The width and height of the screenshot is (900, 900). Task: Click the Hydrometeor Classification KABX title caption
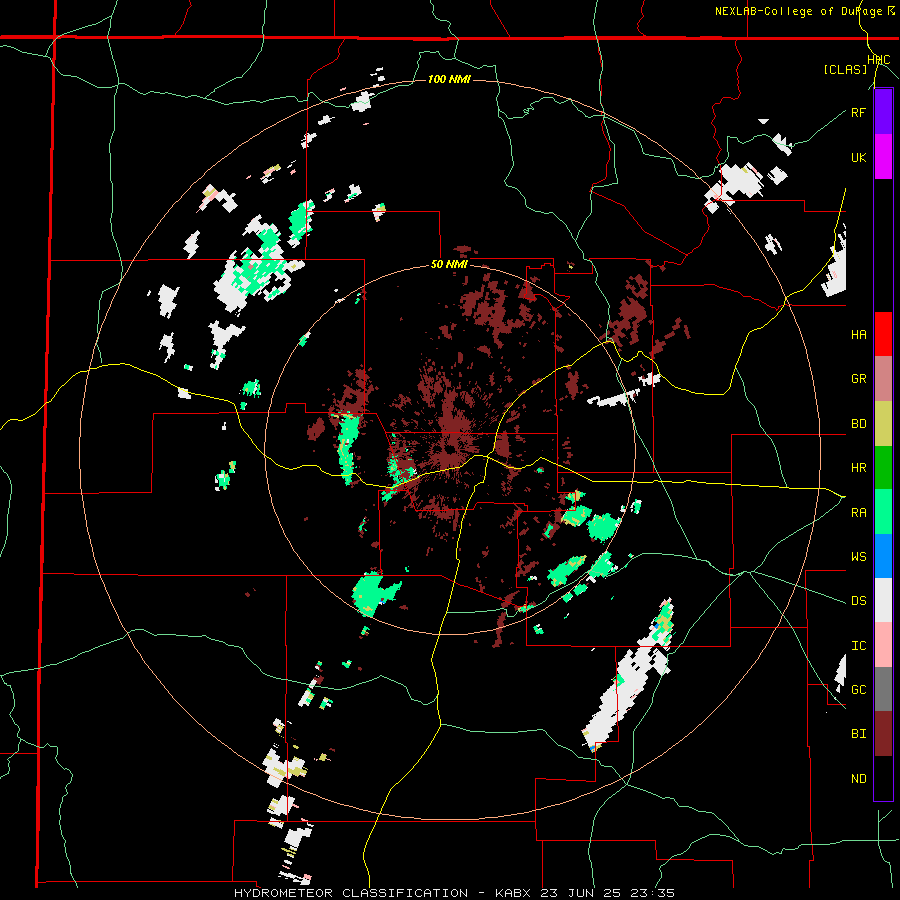pyautogui.click(x=454, y=893)
